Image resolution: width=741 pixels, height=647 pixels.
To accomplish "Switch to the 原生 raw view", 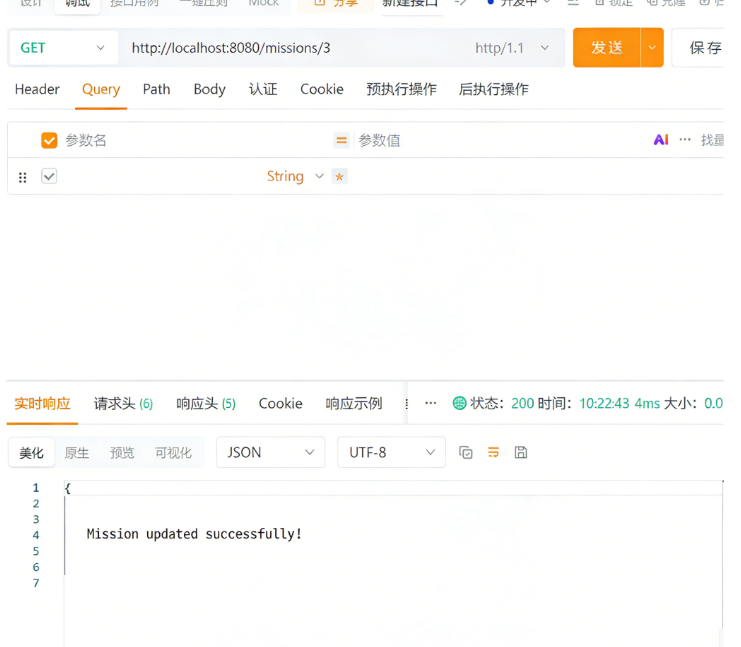I will pyautogui.click(x=77, y=453).
